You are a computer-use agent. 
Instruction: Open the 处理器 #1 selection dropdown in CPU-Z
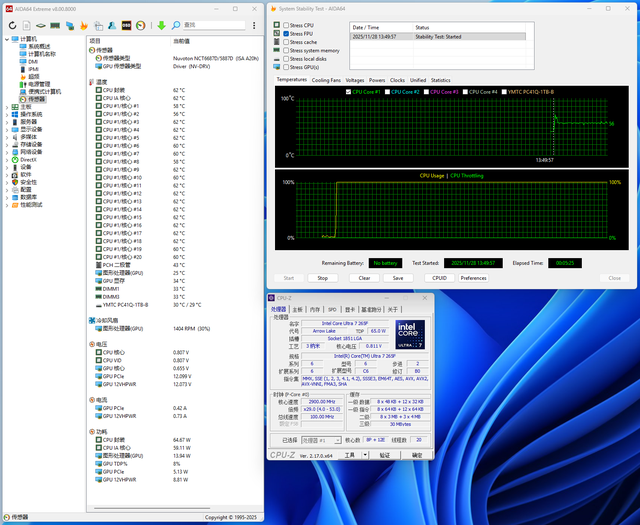[x=322, y=439]
